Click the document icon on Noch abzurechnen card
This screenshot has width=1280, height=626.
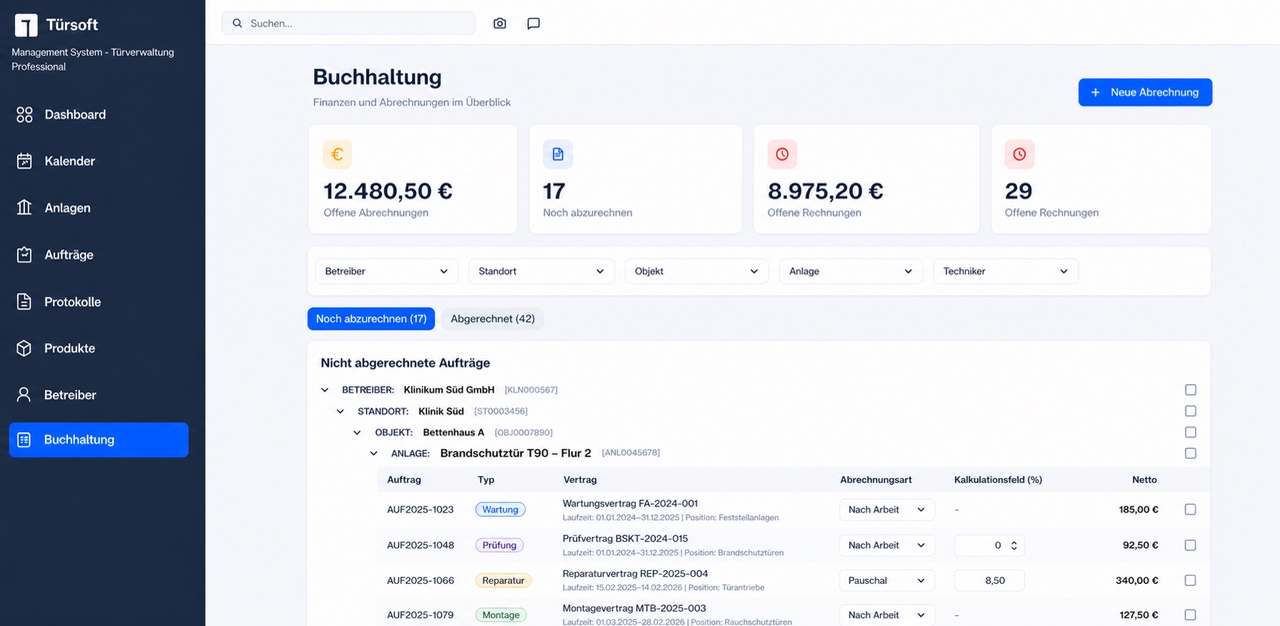click(x=558, y=154)
